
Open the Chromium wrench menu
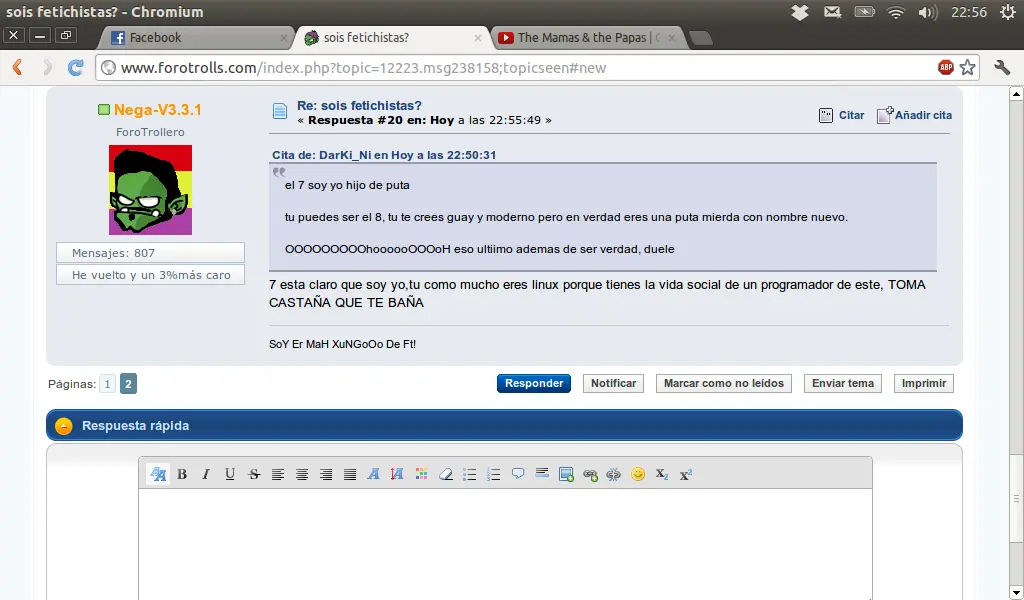1002,67
